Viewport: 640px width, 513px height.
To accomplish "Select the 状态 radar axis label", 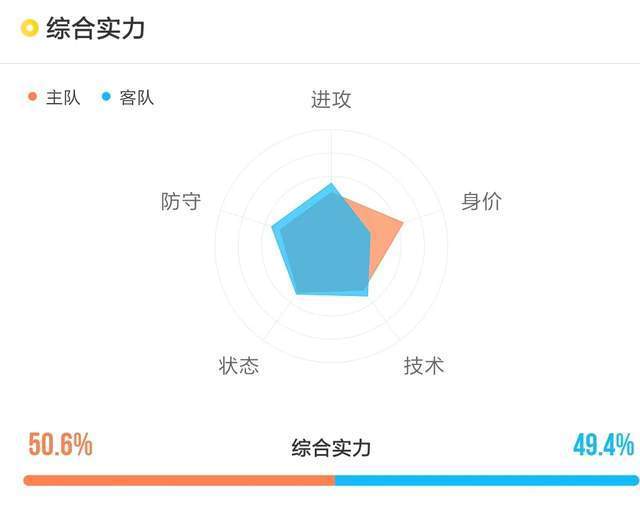I will coord(239,365).
